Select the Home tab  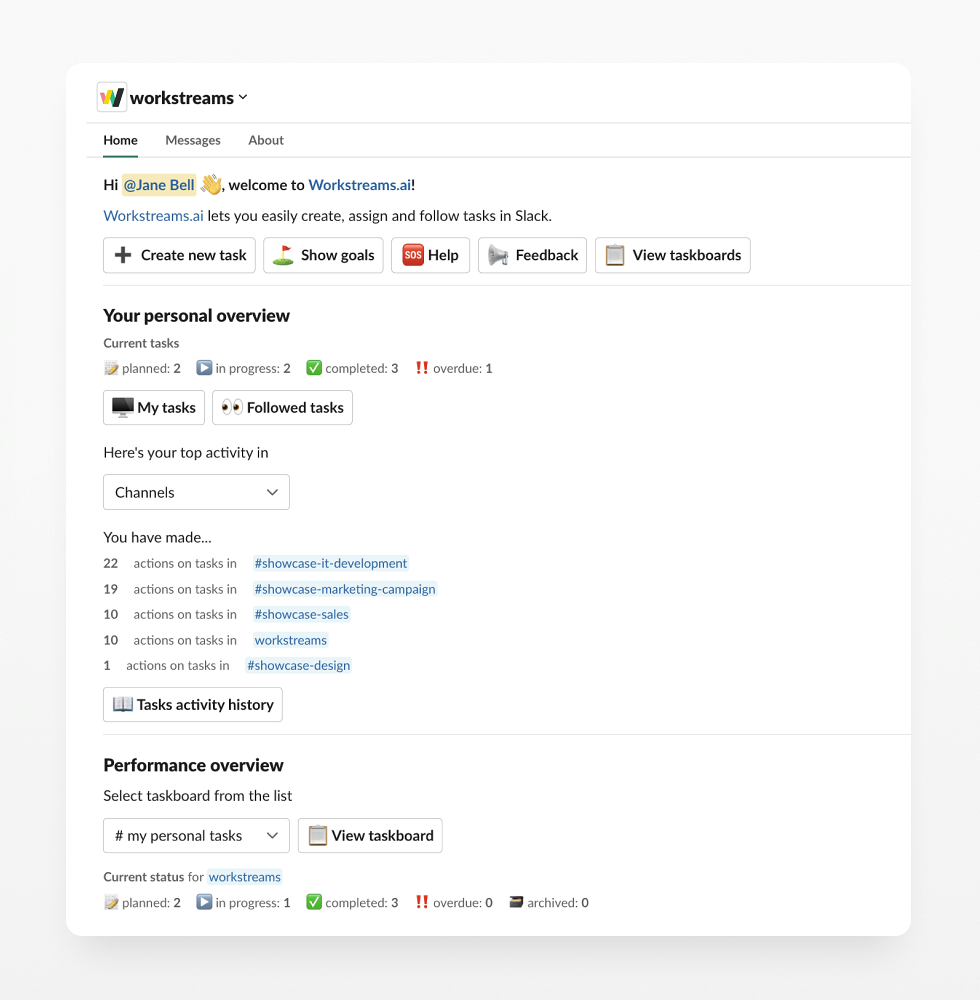point(120,140)
